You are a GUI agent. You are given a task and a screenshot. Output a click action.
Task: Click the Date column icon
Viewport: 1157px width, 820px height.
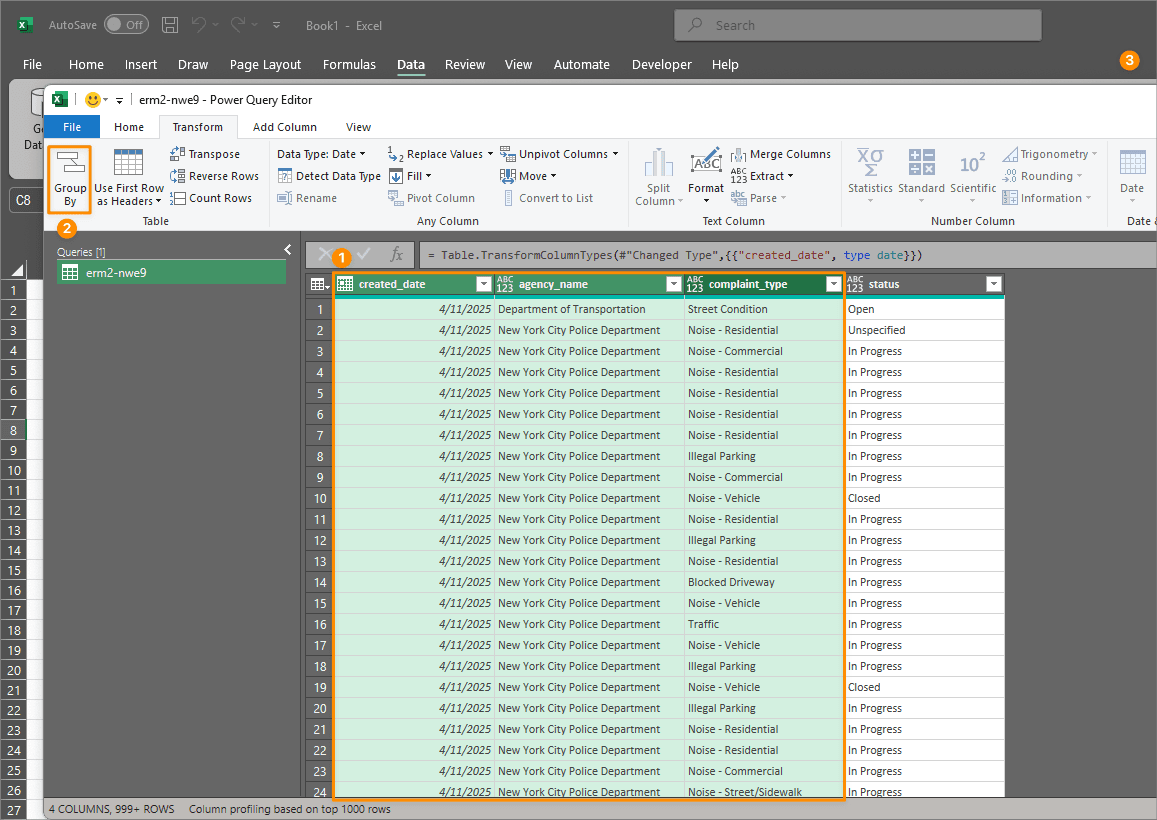pos(1132,162)
